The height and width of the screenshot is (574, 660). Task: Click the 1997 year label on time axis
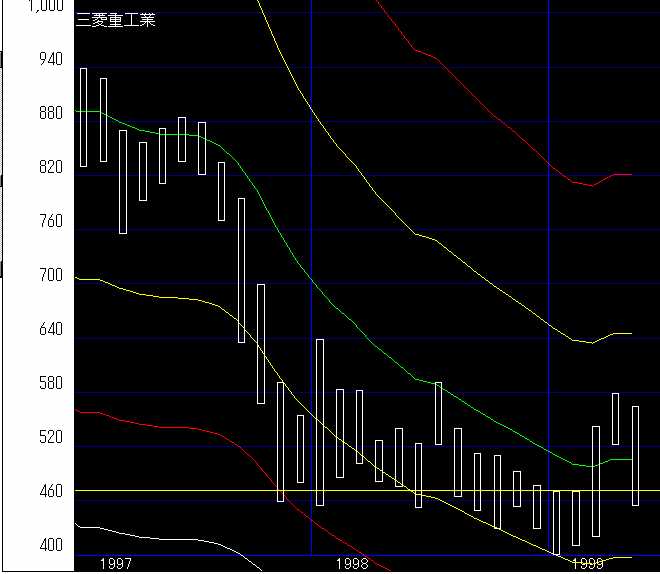coord(116,564)
